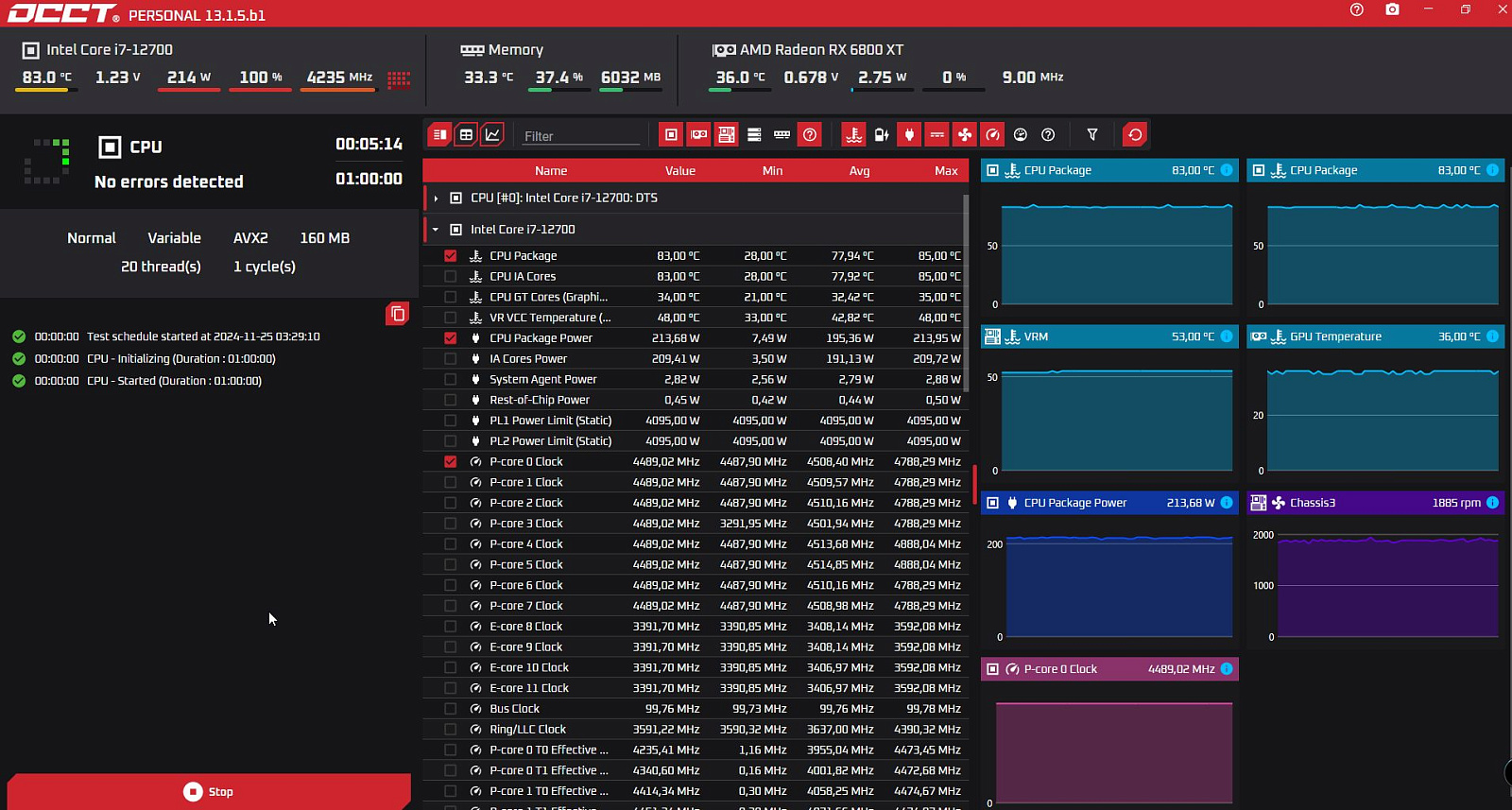Screen dimensions: 1512x810
Task: Open info for the CPU Package Power graph
Action: [1227, 503]
